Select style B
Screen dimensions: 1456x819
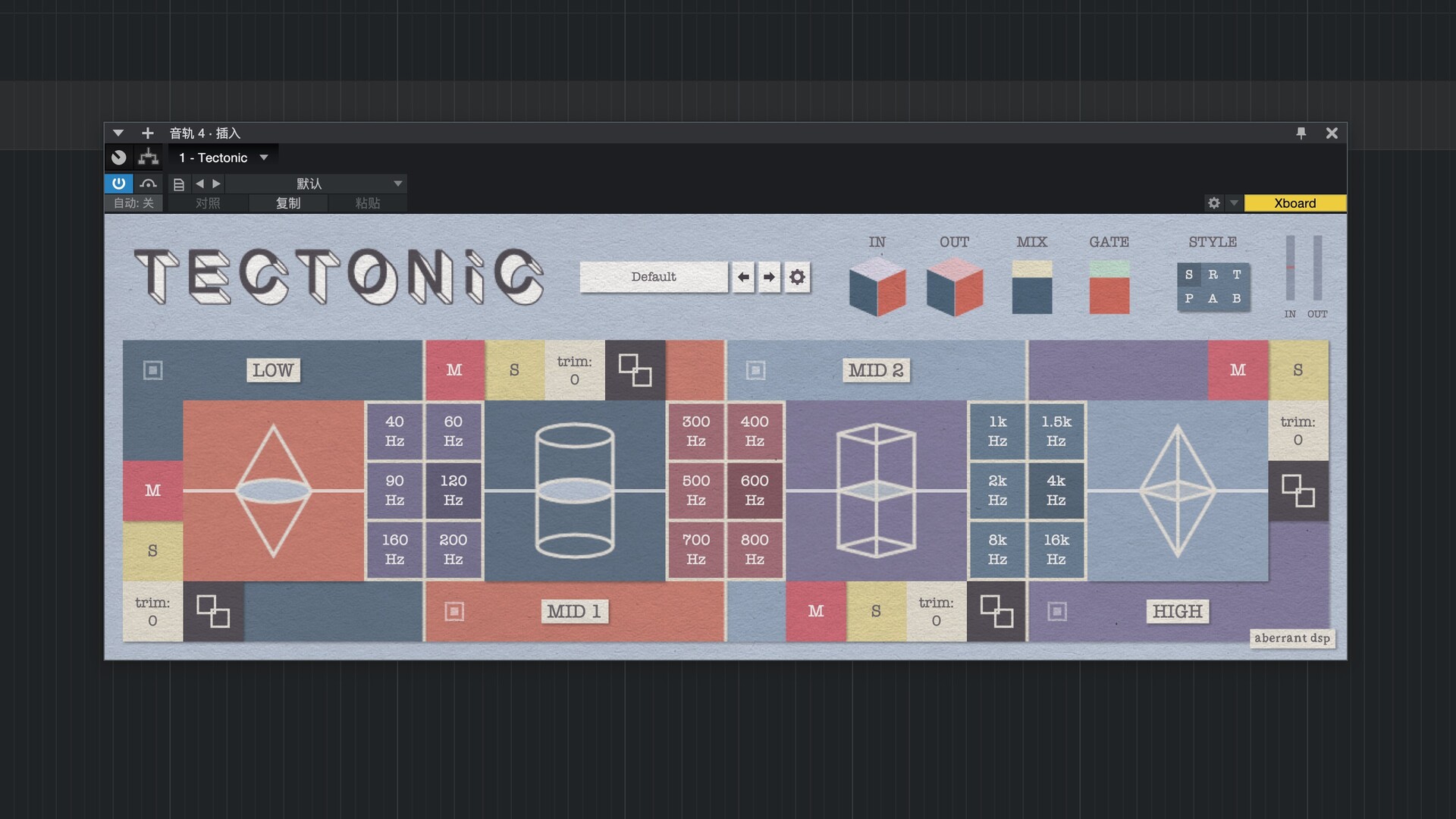click(x=1237, y=299)
